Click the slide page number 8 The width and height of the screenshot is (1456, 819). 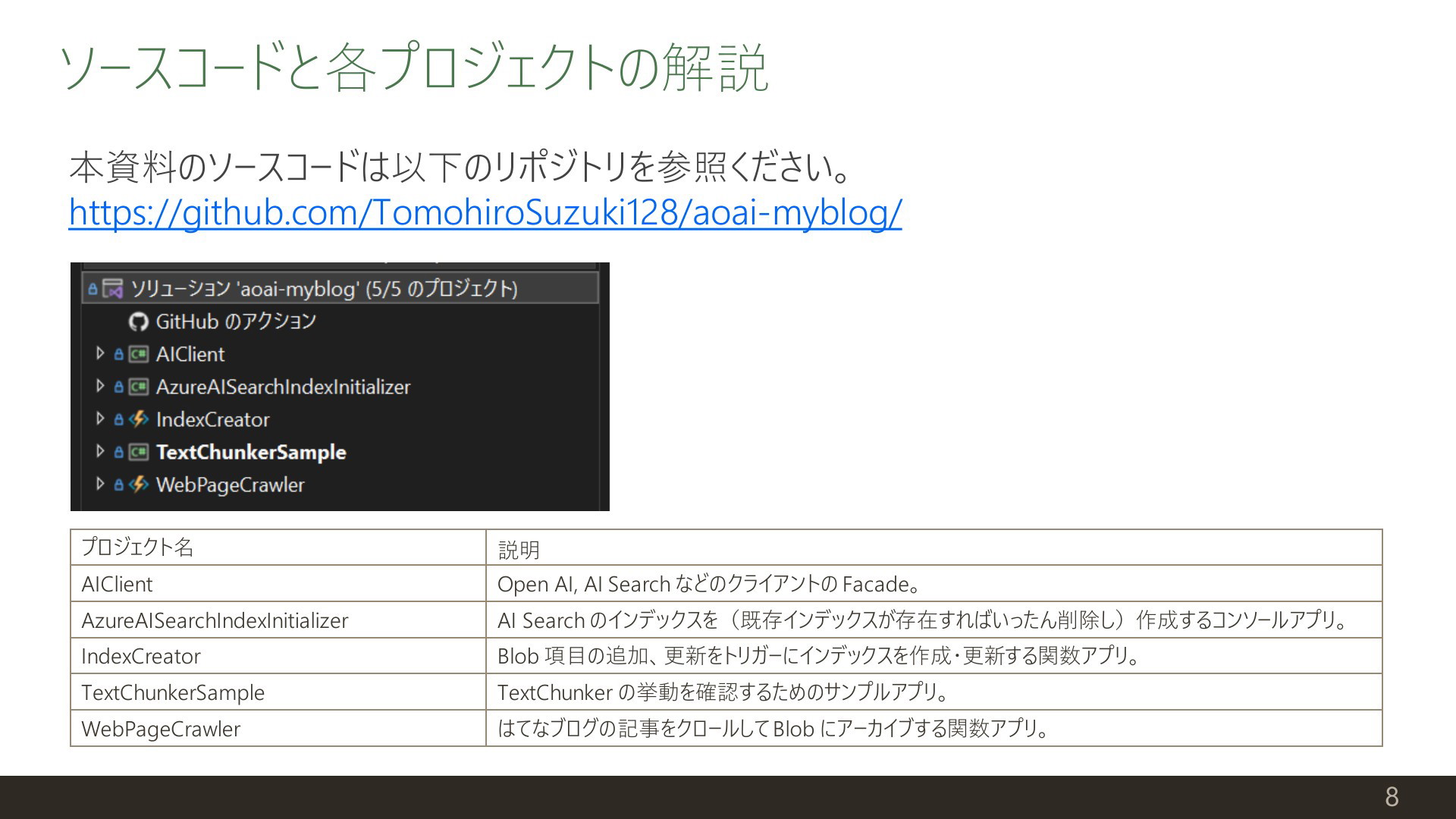[1392, 796]
